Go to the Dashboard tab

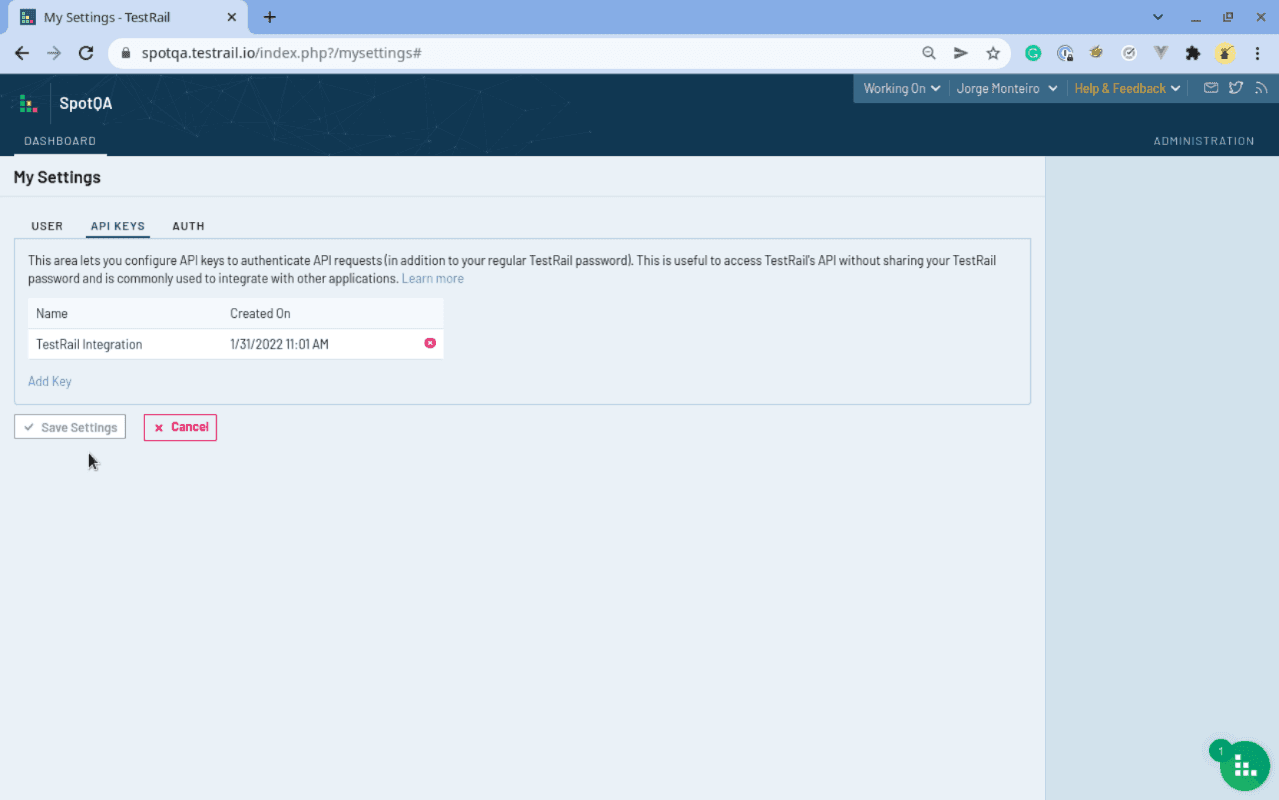[60, 141]
